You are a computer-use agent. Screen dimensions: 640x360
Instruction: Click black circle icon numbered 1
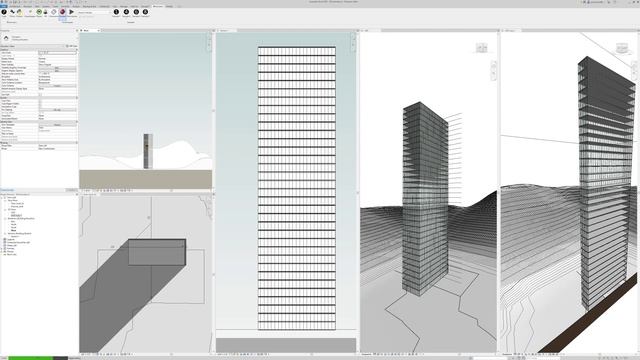click(116, 12)
